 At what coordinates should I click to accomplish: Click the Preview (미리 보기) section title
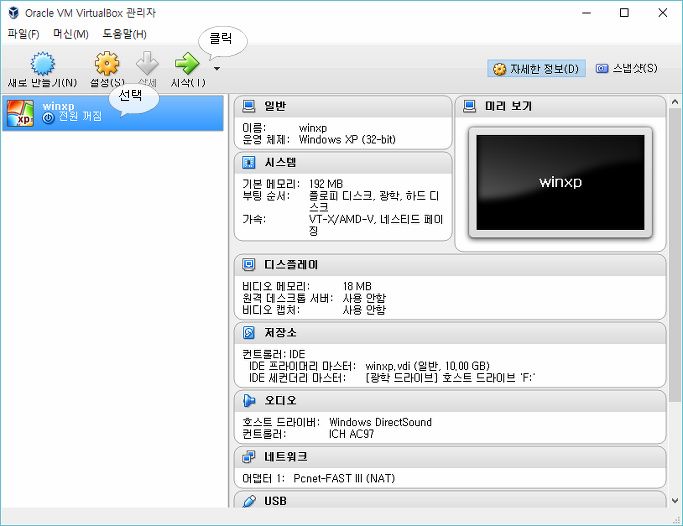tap(508, 106)
